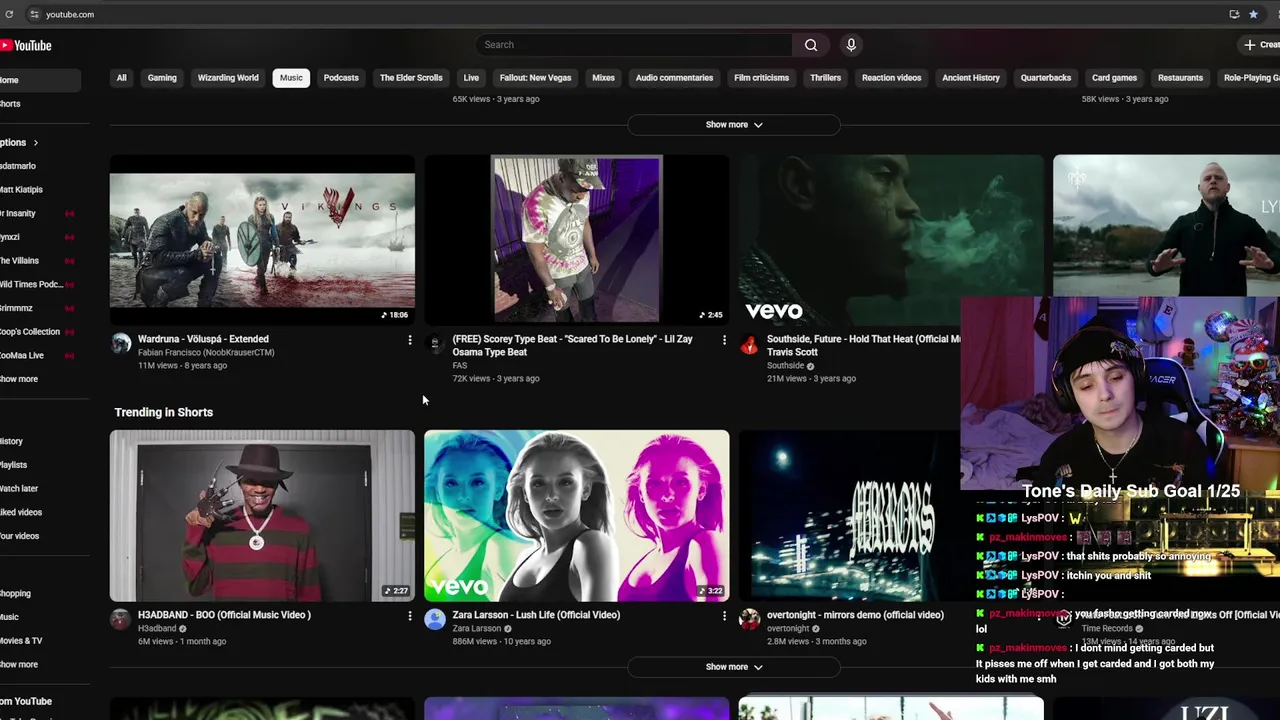Select the All filter chip
1280x720 pixels.
click(121, 78)
